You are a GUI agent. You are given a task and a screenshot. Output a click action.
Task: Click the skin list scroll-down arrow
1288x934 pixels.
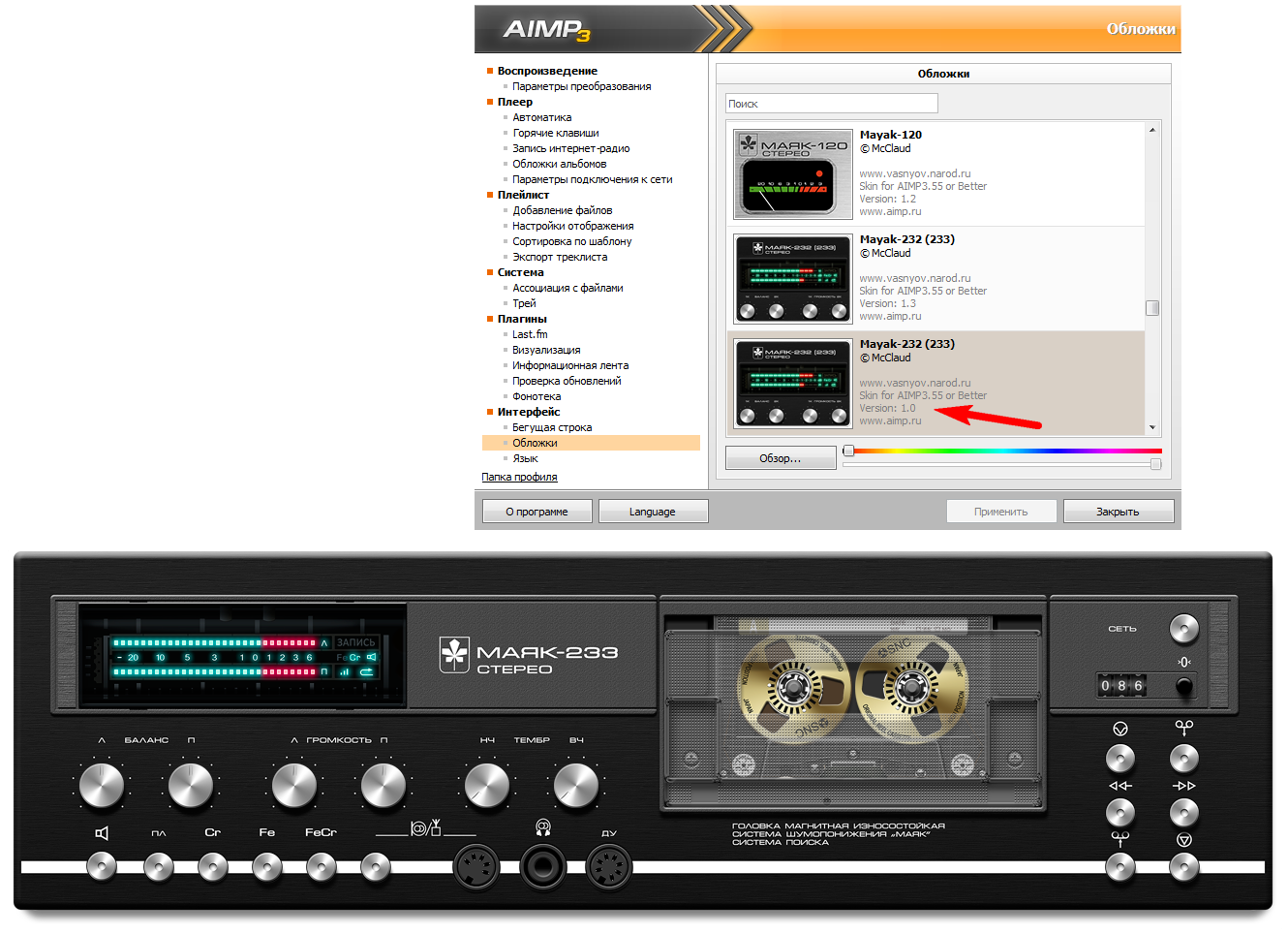[x=1152, y=427]
